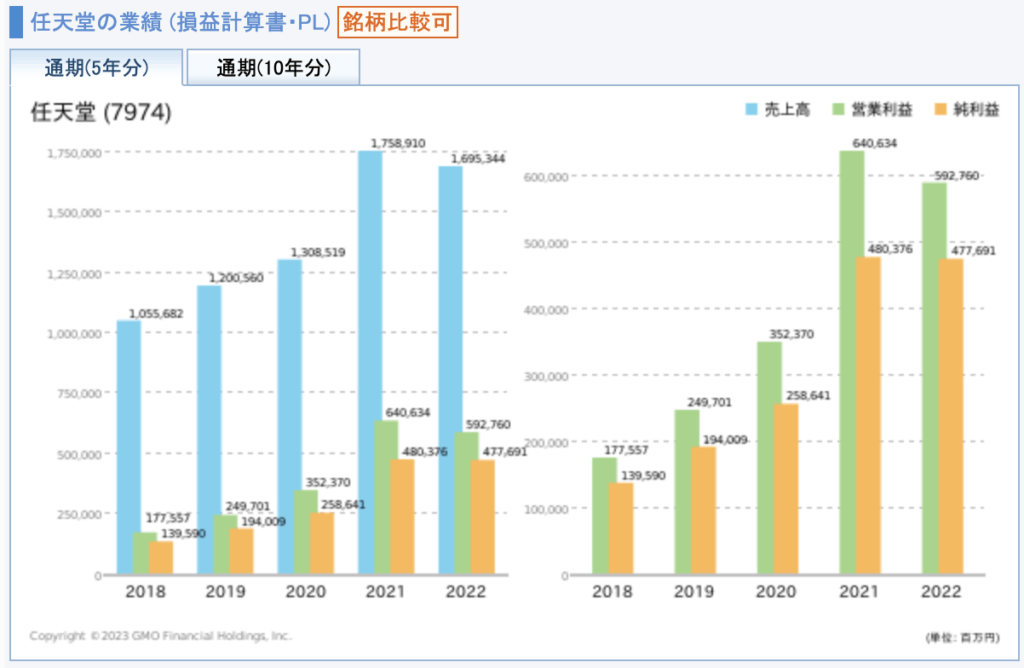Click the 1,200,560 sales value label
The image size is (1024, 668).
236,278
